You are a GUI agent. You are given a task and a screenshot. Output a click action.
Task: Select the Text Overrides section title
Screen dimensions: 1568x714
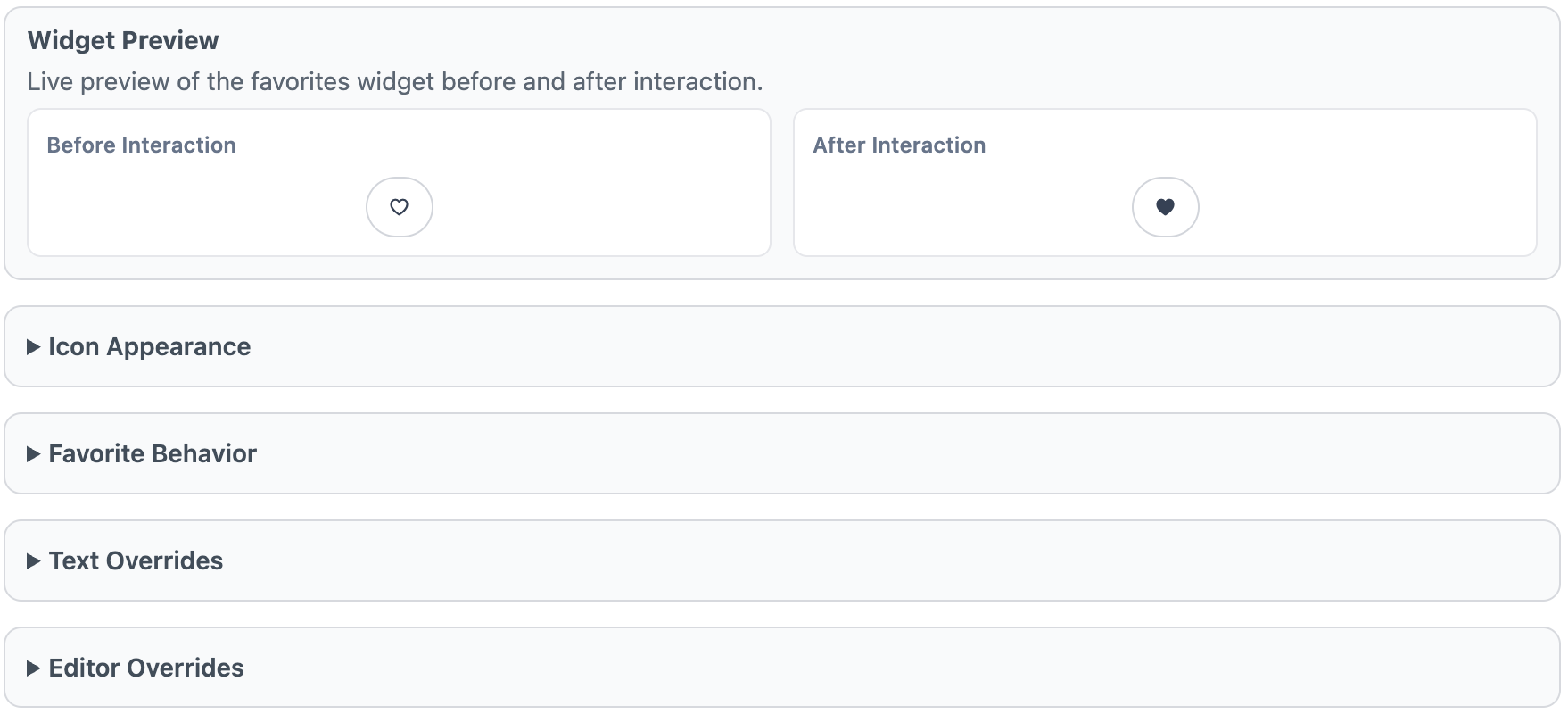pyautogui.click(x=136, y=561)
